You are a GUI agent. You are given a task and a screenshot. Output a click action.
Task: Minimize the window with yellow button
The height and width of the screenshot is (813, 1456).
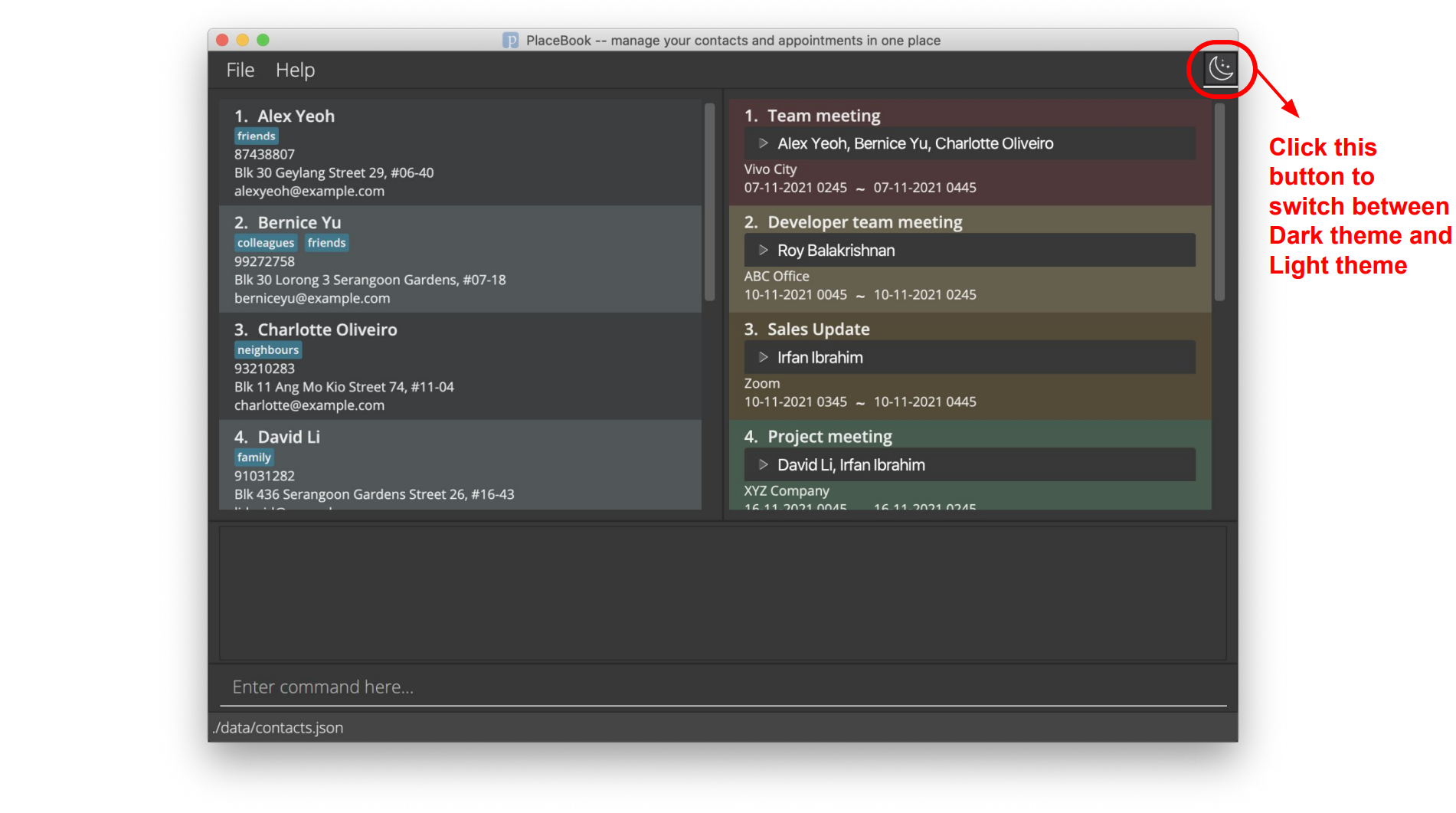[x=243, y=40]
